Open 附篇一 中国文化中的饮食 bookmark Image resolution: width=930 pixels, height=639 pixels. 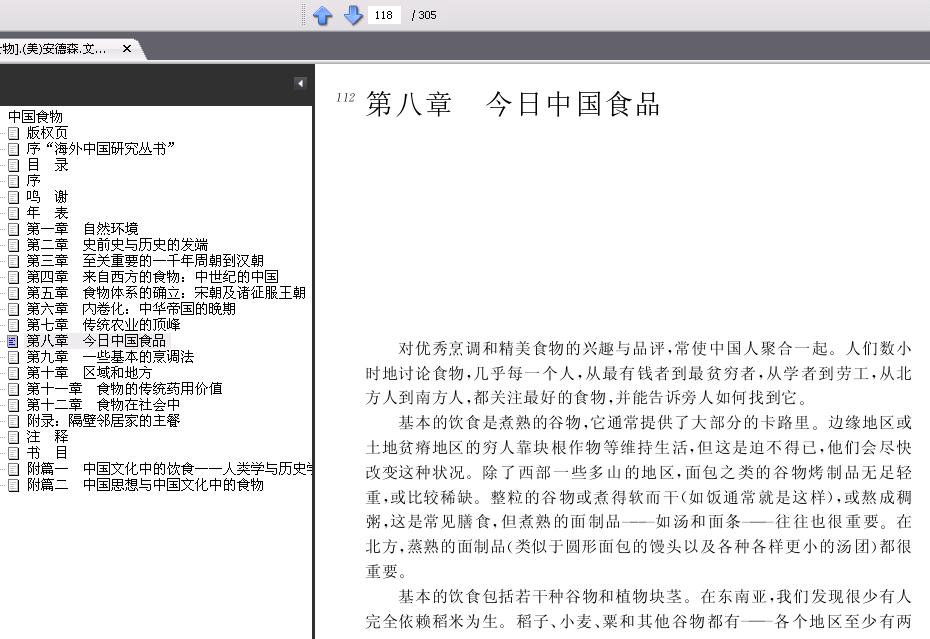170,469
